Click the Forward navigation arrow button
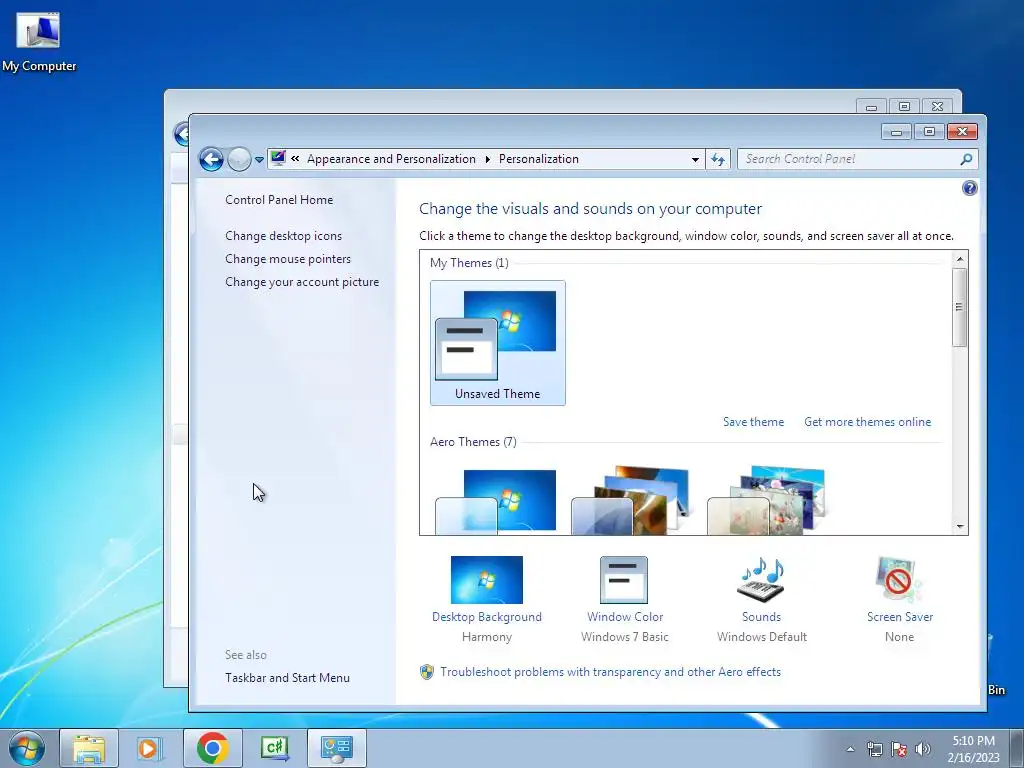Viewport: 1024px width, 768px height. [239, 159]
